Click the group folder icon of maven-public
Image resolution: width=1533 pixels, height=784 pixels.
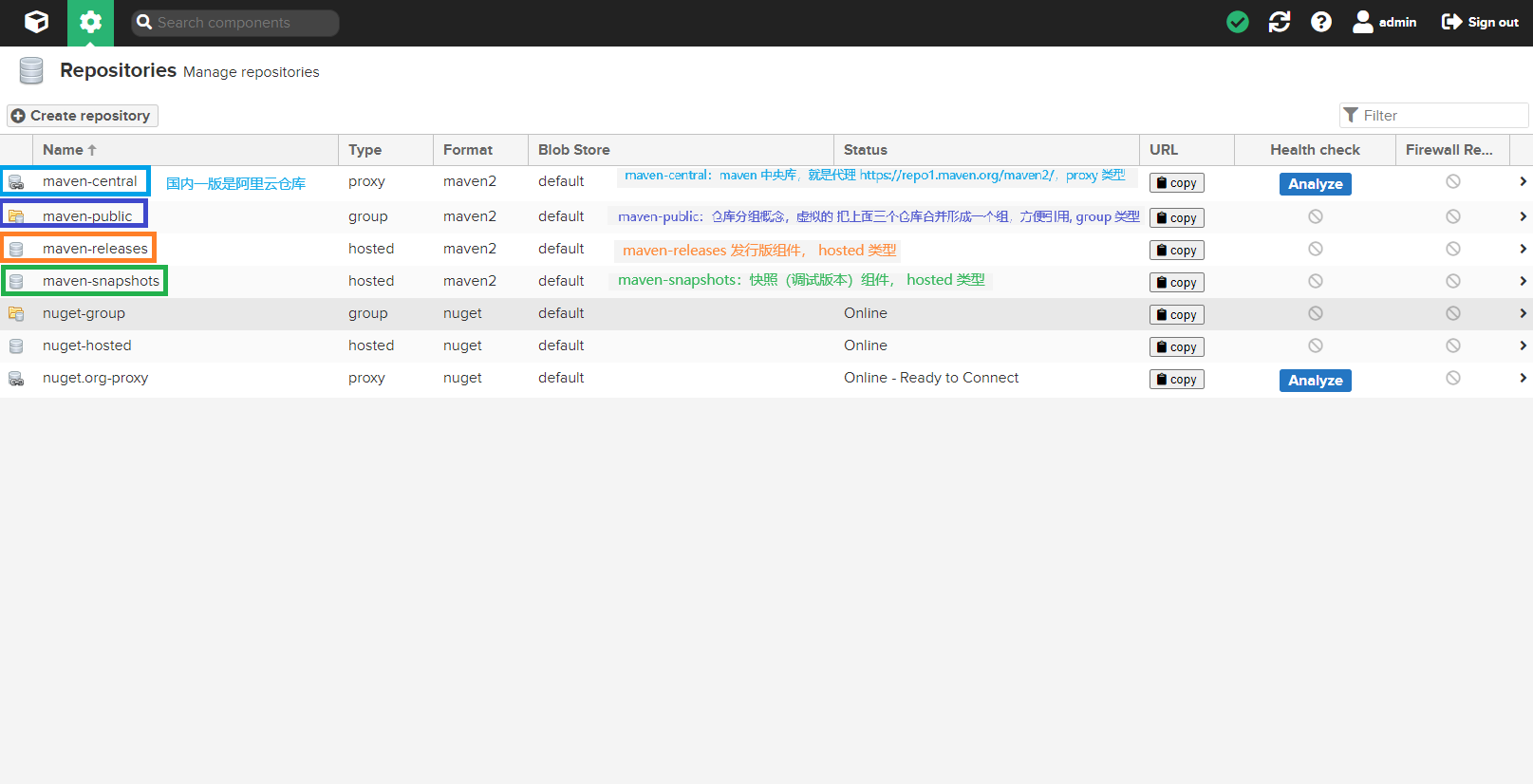16,216
